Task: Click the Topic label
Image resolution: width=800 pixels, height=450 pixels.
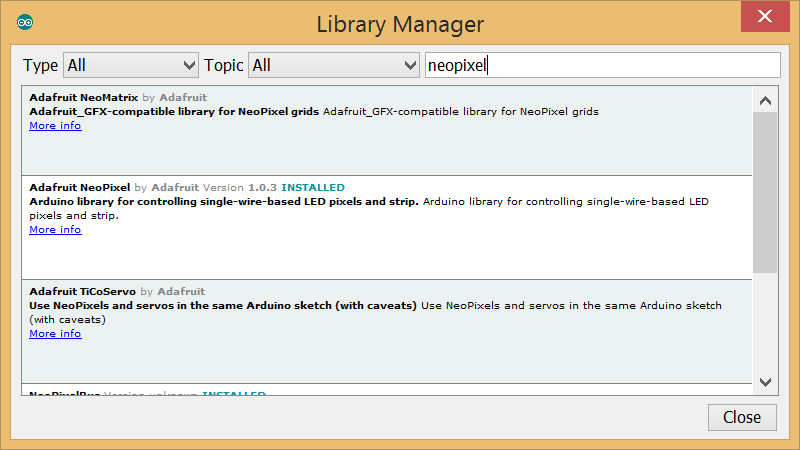Action: pyautogui.click(x=223, y=65)
